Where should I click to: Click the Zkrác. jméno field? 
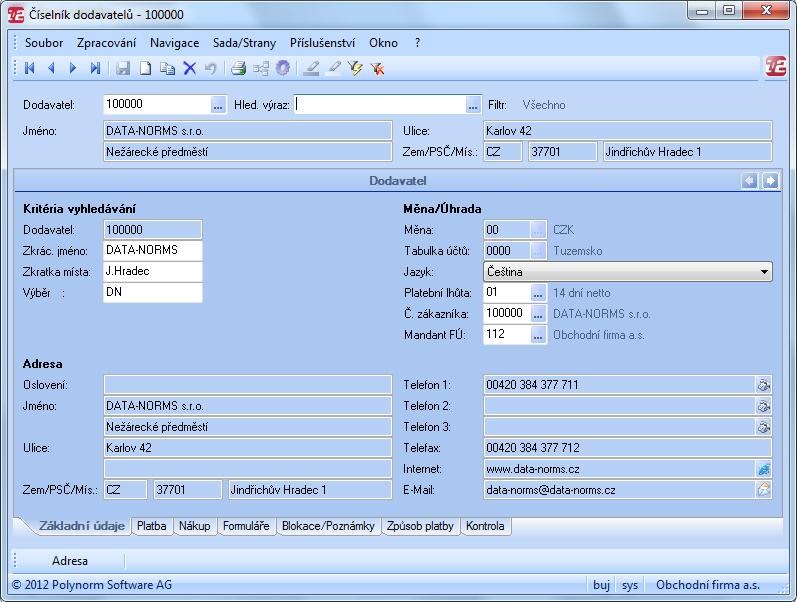tap(152, 250)
